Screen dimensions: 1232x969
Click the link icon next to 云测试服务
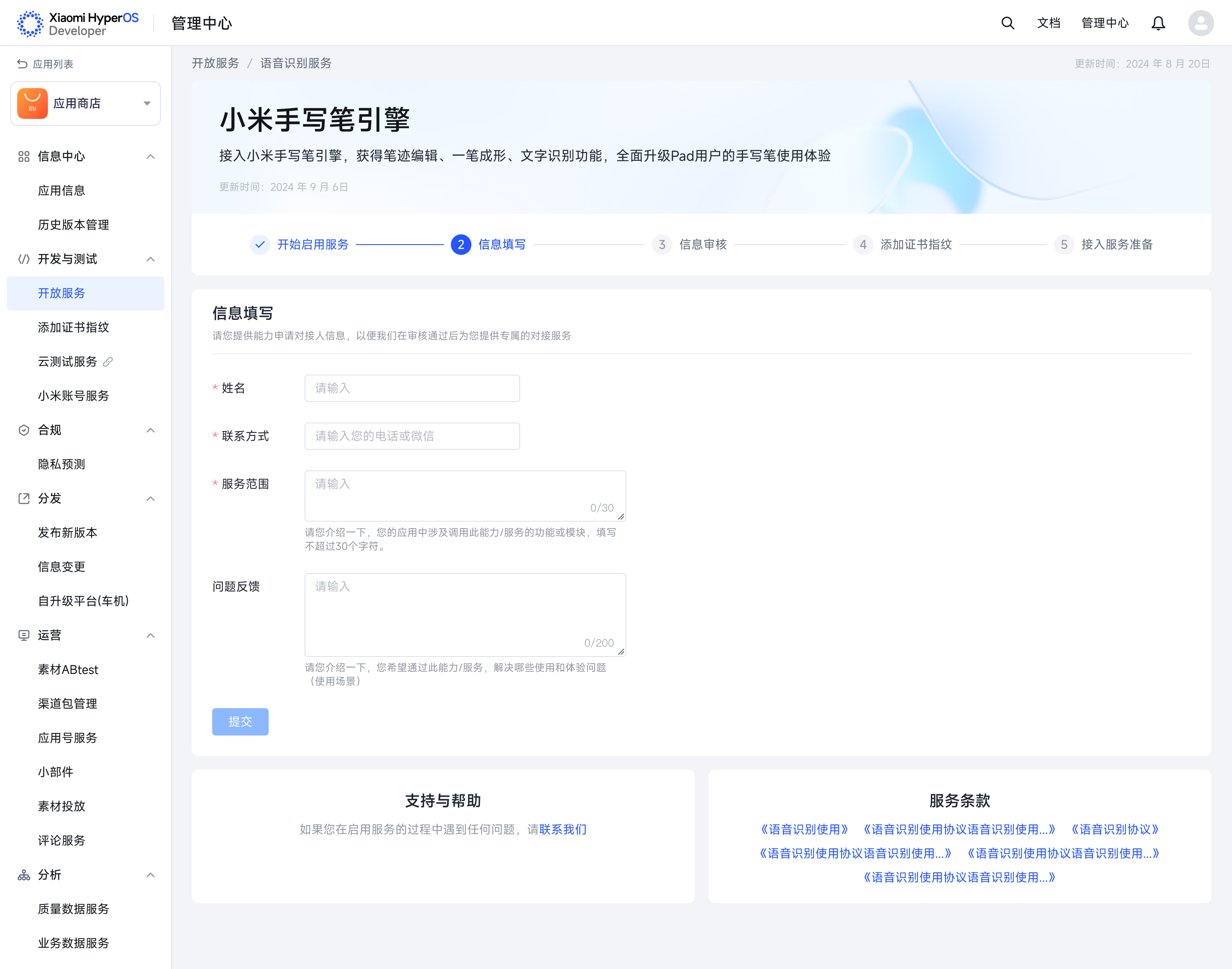108,361
